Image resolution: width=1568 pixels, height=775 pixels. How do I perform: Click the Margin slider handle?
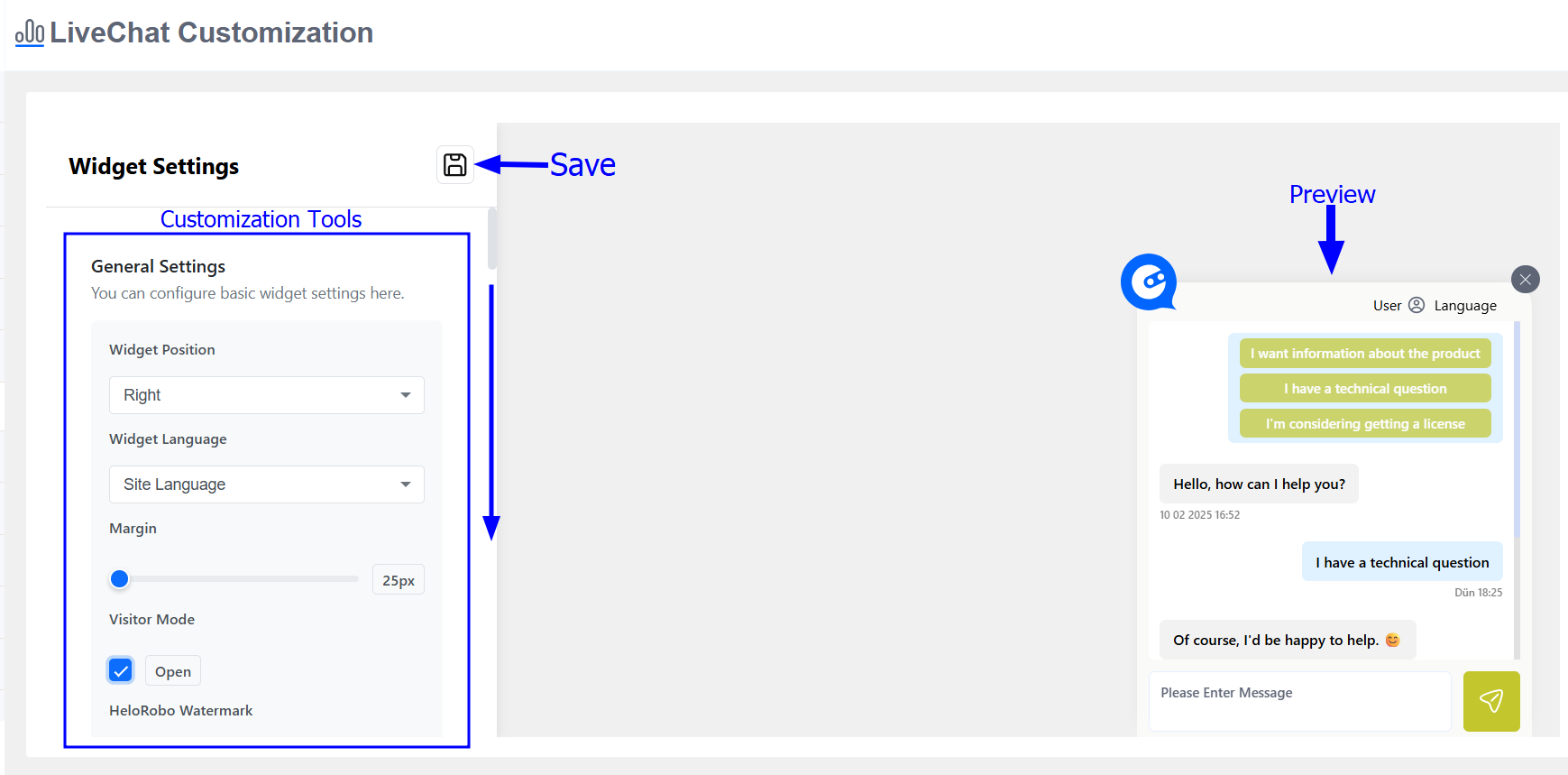(x=119, y=579)
